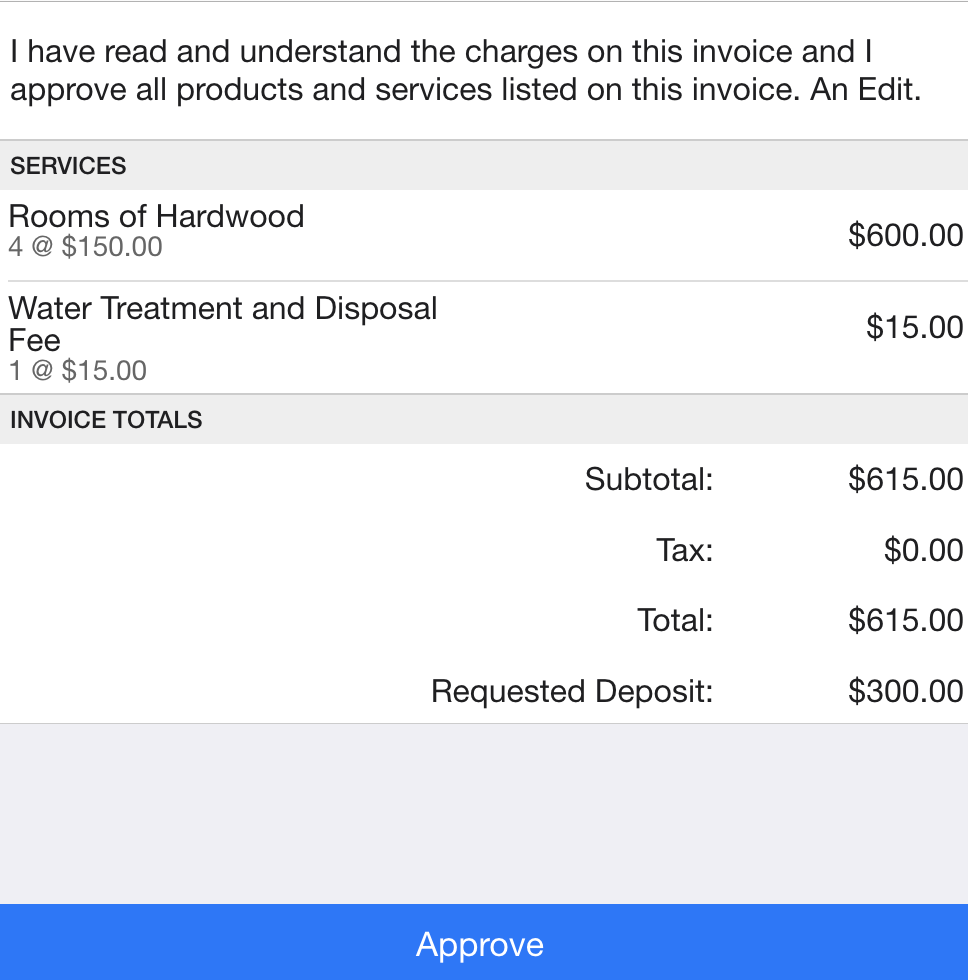
Task: Click the $600.00 Rooms of Hardwood amount
Action: 905,235
